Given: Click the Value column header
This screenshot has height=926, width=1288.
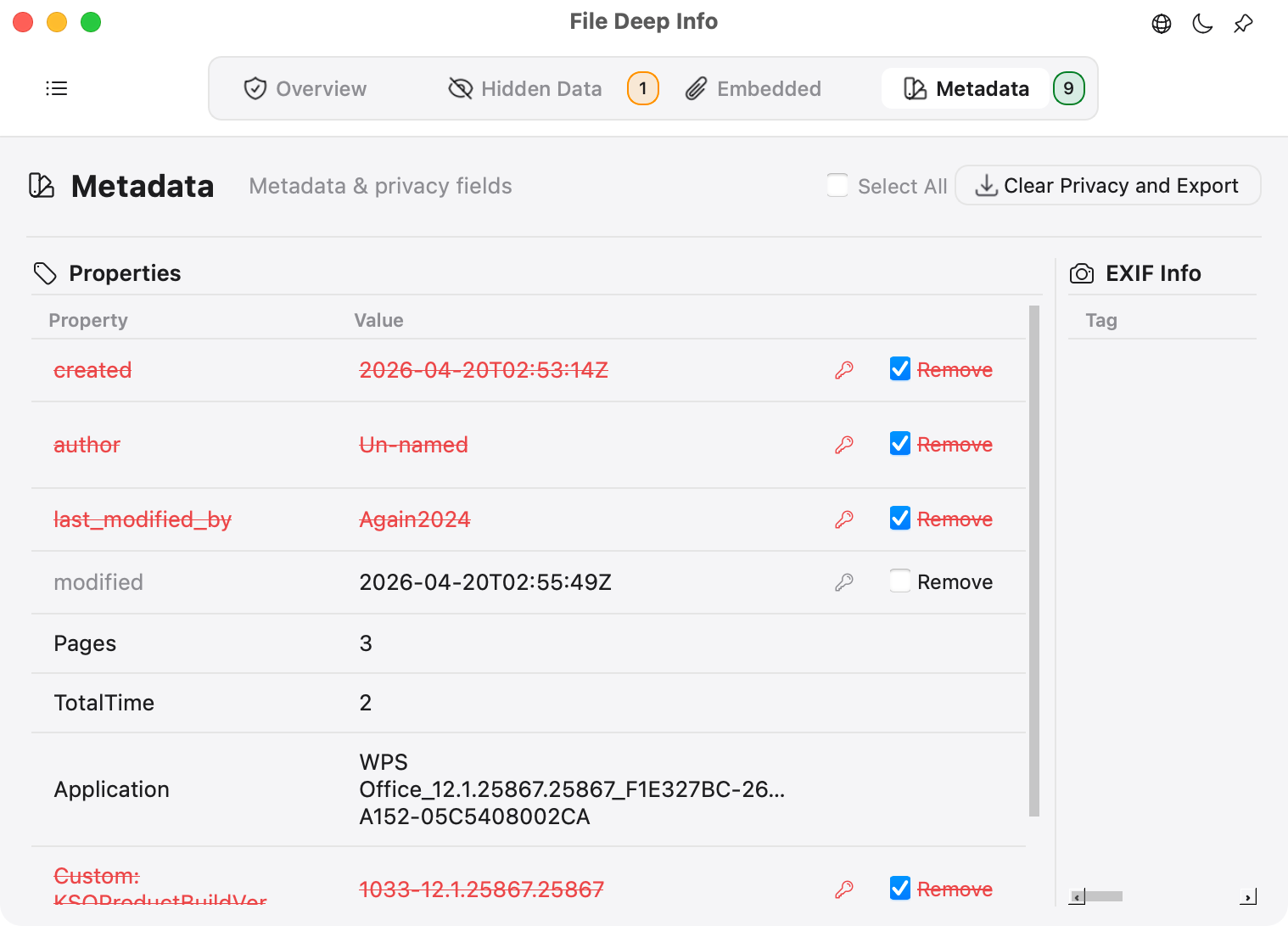Looking at the screenshot, I should (x=378, y=320).
